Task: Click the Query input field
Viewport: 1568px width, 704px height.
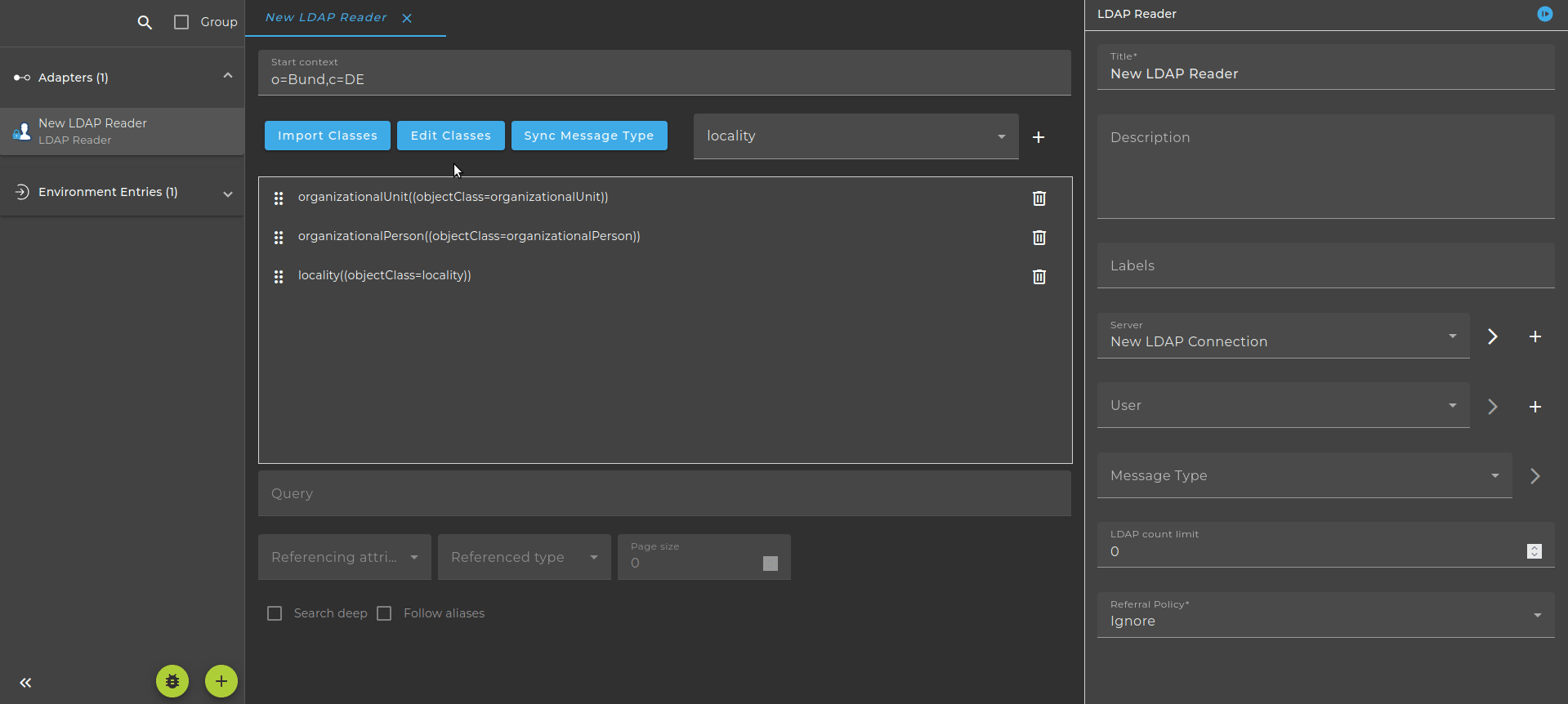Action: pos(664,493)
